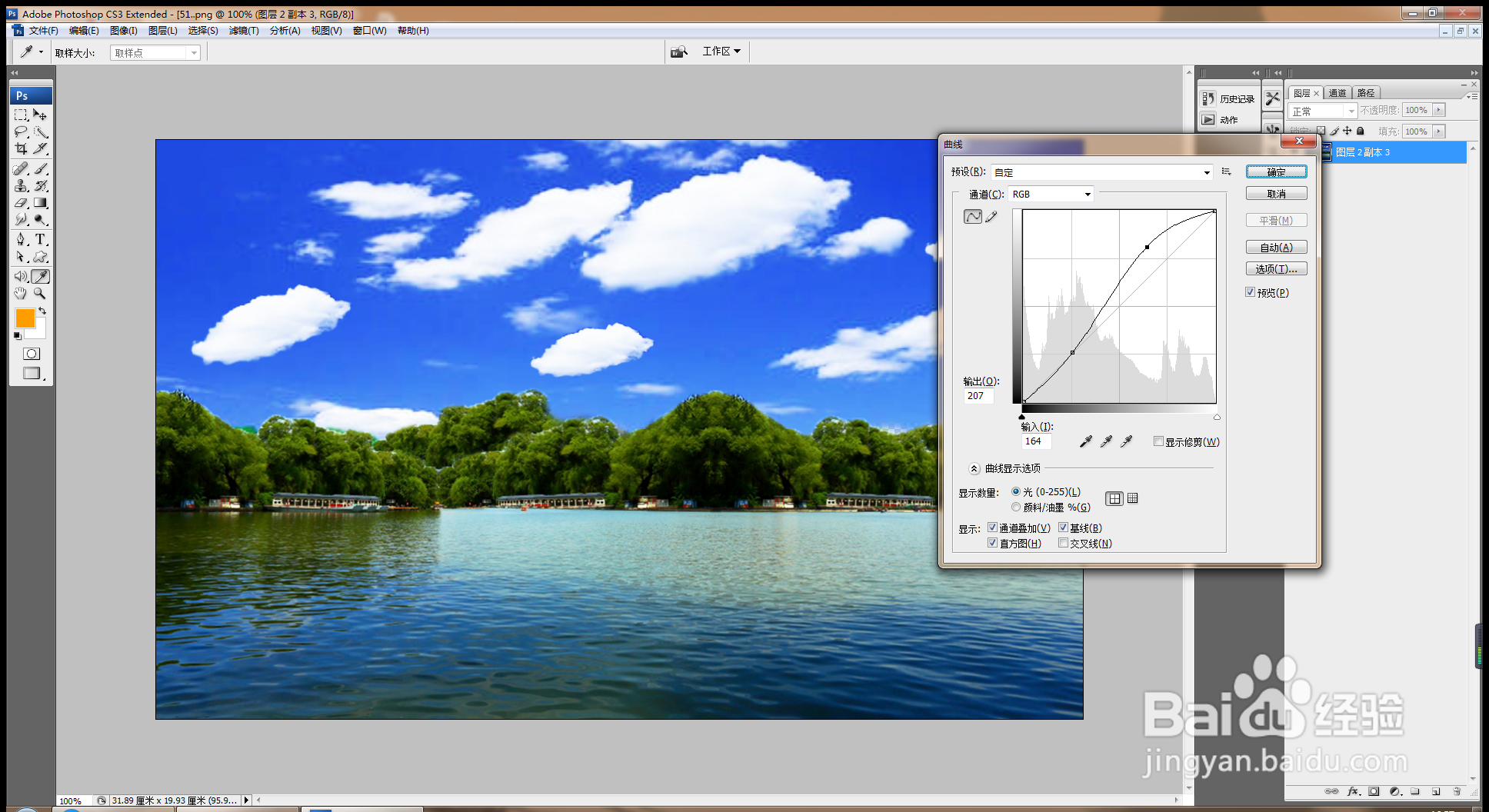The height and width of the screenshot is (812, 1489).
Task: Switch curves grid to simple quarter view
Action: tap(1114, 498)
